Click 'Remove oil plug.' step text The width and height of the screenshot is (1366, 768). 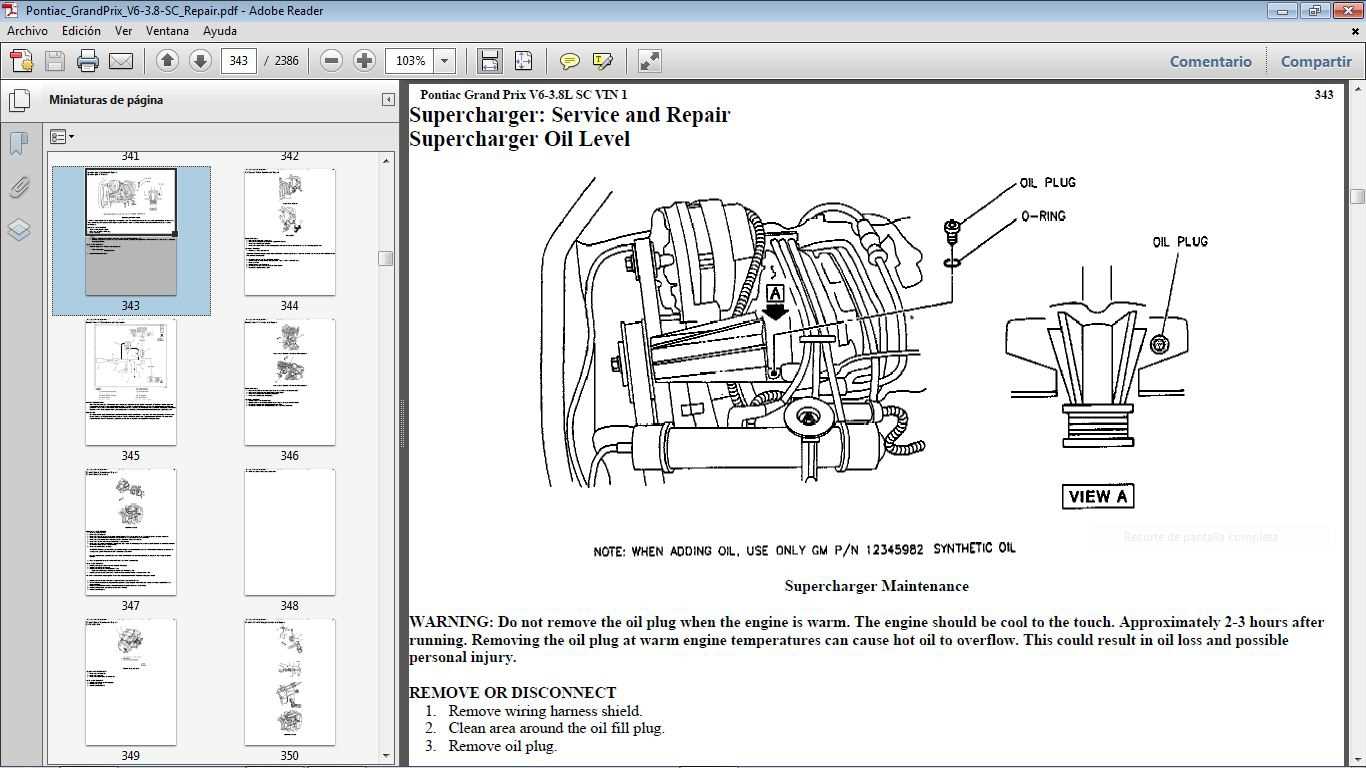tap(502, 746)
